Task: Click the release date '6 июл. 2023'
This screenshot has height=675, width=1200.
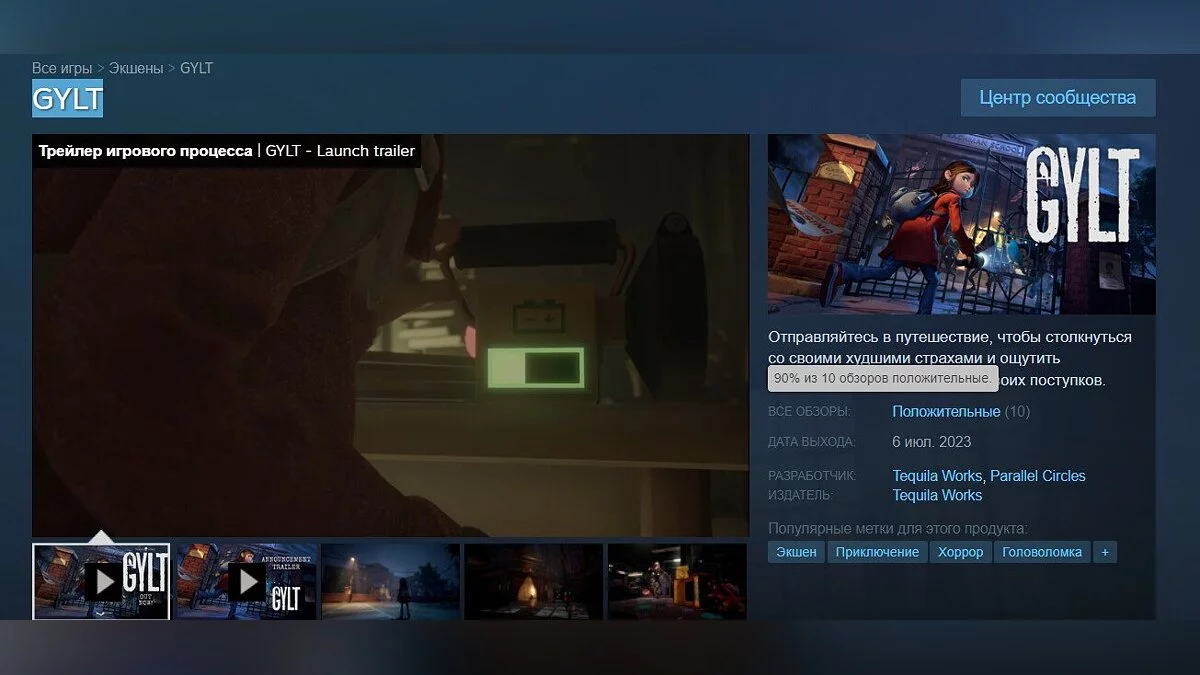Action: [x=932, y=442]
